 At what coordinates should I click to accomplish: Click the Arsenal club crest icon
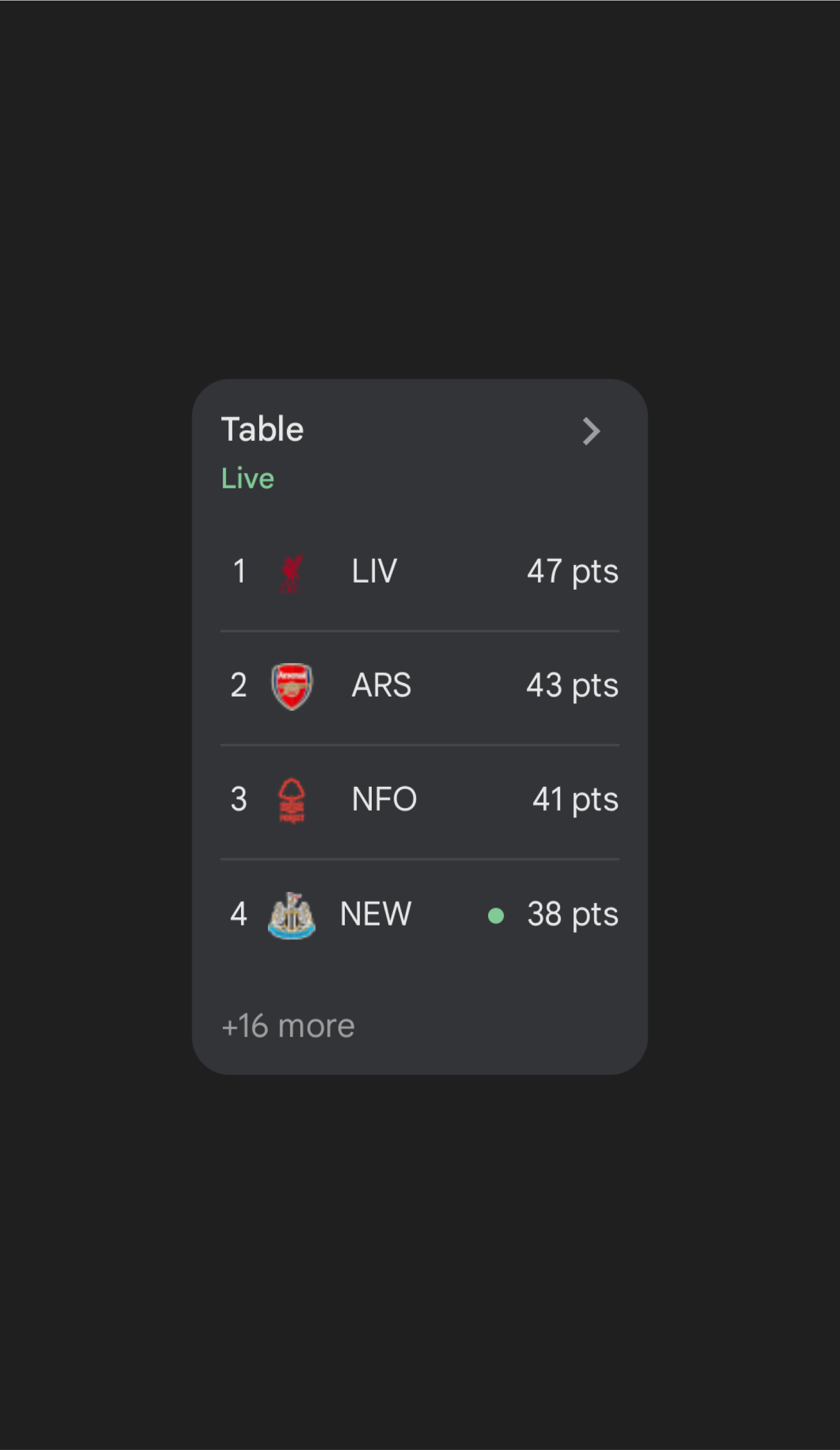[292, 686]
